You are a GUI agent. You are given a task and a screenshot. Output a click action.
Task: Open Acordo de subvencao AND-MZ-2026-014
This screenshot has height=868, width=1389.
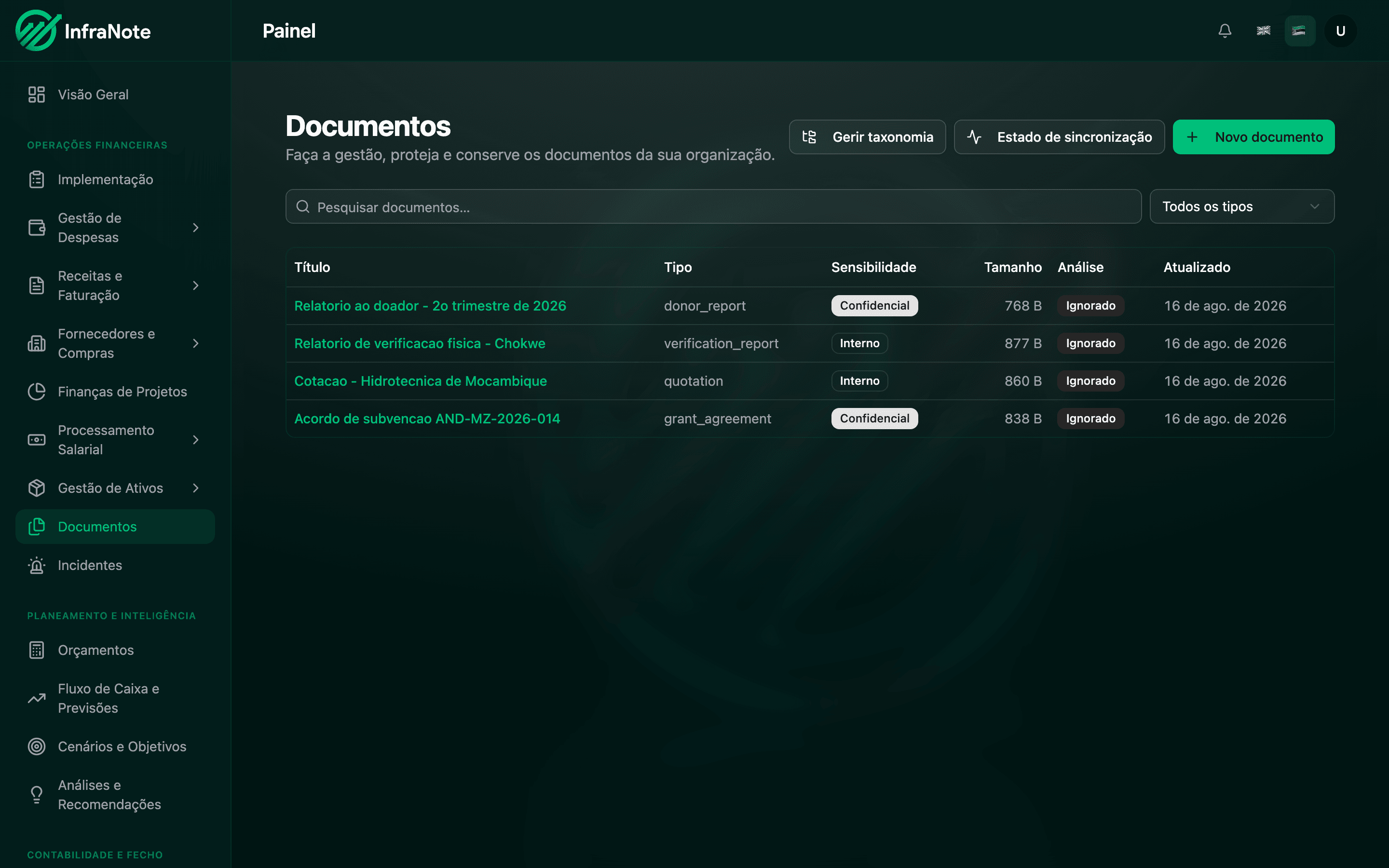(x=427, y=419)
